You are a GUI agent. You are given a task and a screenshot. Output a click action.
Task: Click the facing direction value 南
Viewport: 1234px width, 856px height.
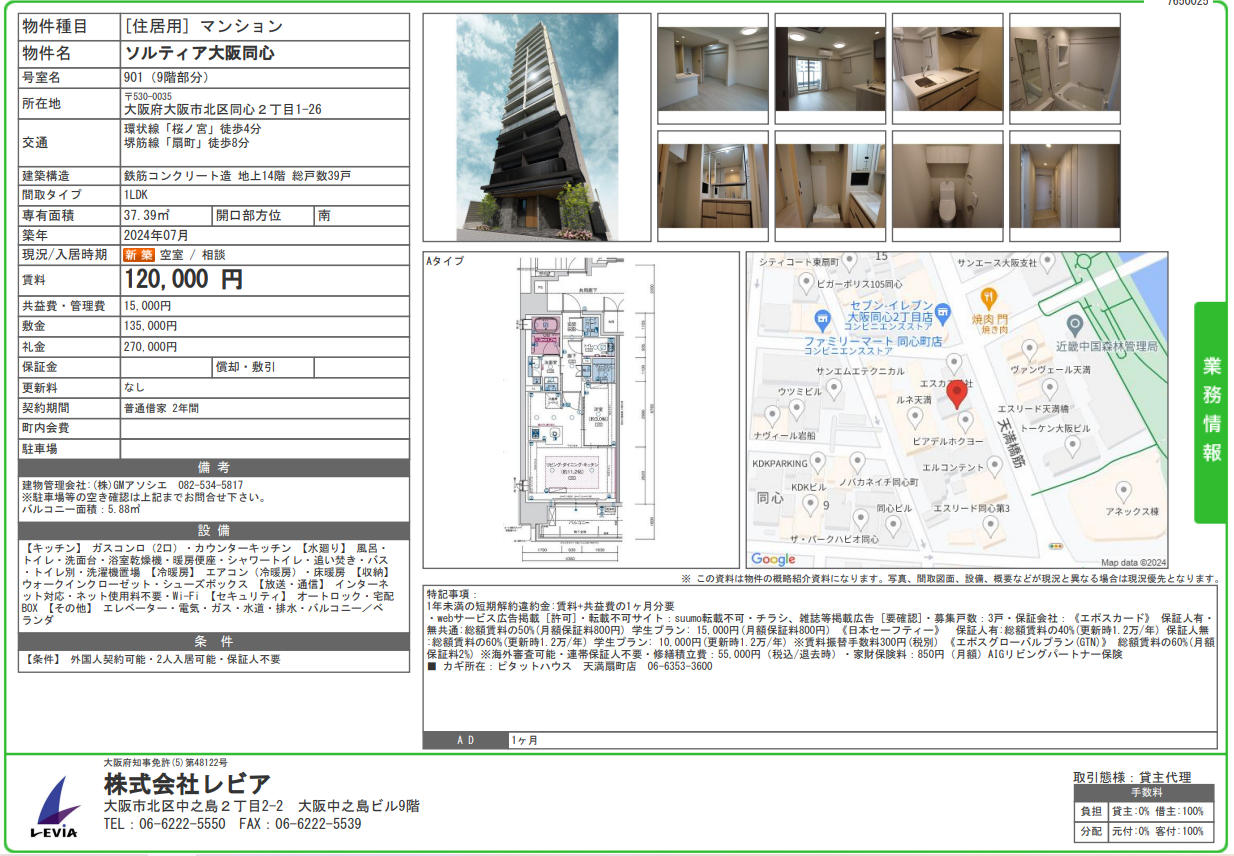point(324,215)
